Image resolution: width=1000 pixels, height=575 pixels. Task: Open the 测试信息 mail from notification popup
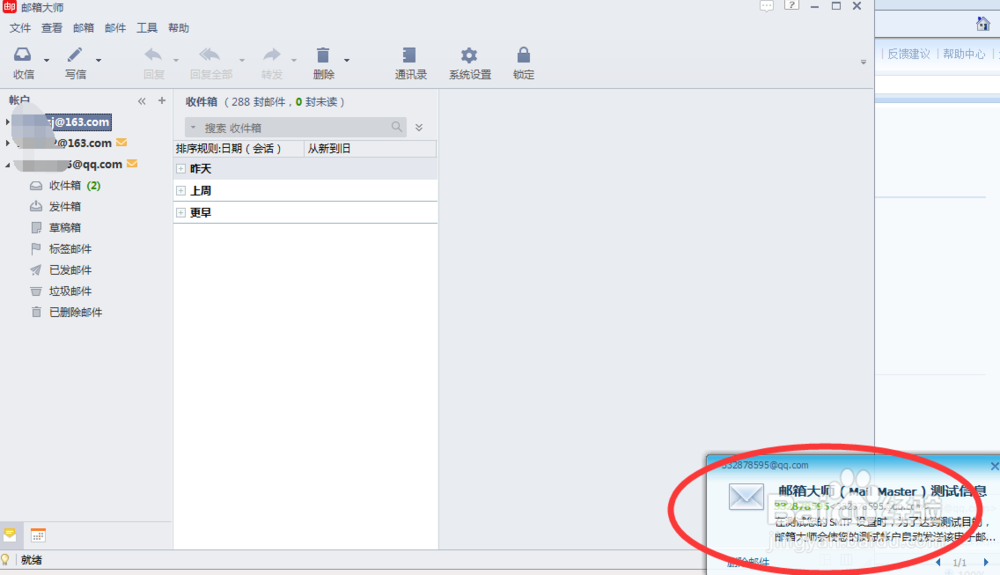(x=883, y=491)
